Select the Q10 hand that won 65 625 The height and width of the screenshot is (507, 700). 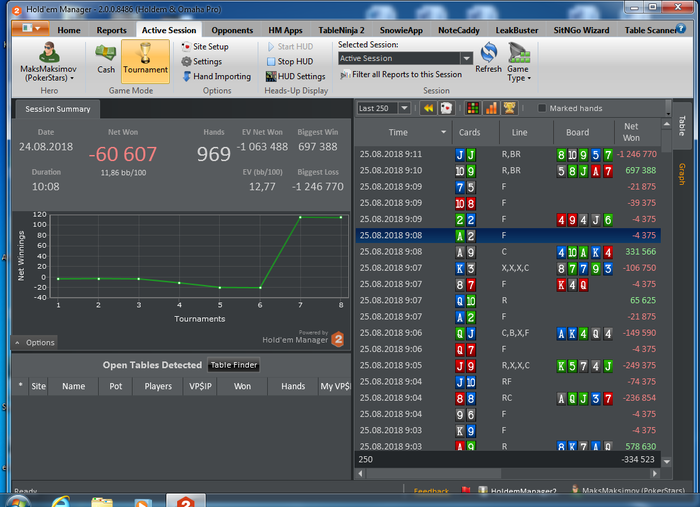[508, 300]
